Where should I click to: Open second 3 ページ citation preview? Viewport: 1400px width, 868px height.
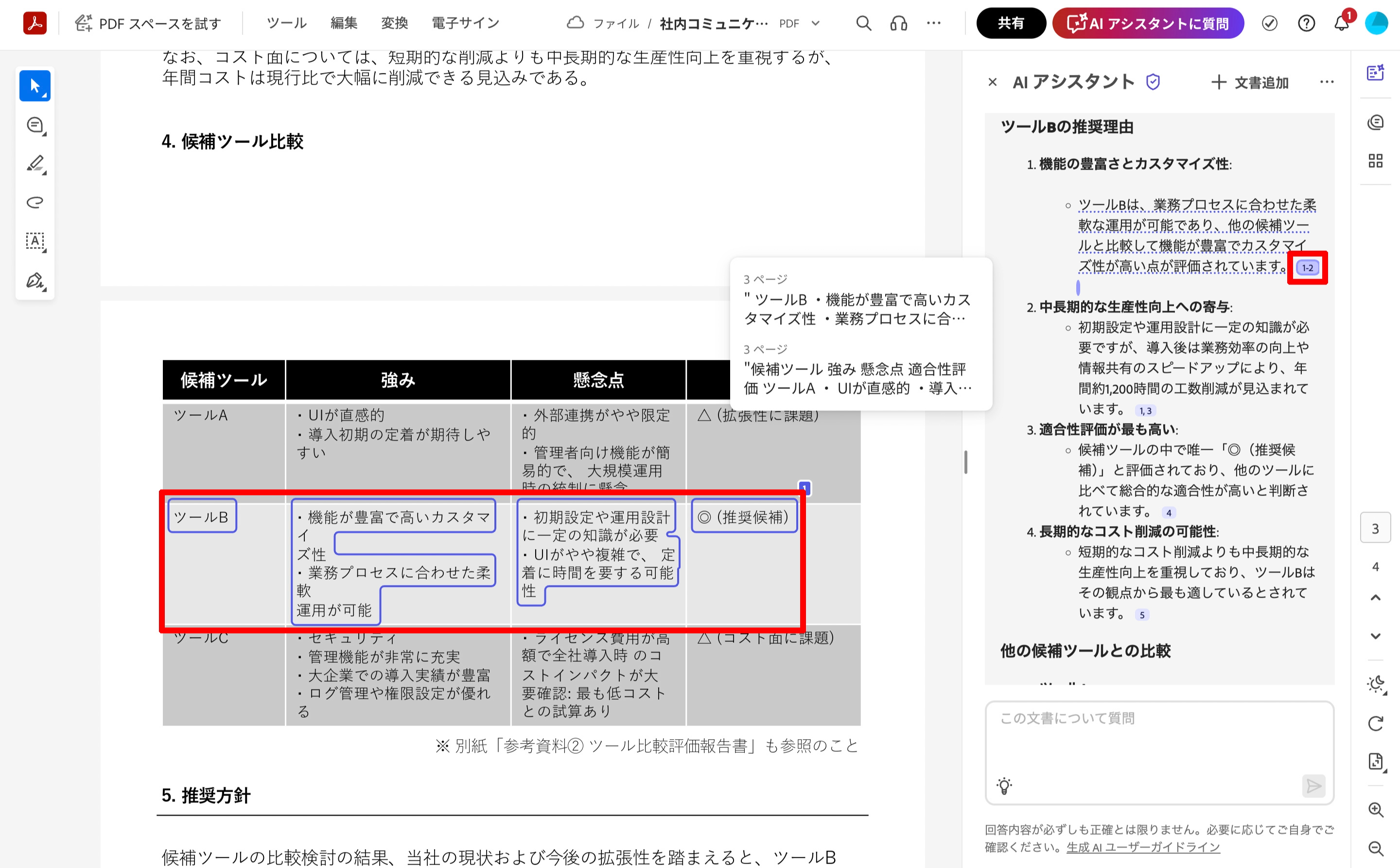point(858,370)
